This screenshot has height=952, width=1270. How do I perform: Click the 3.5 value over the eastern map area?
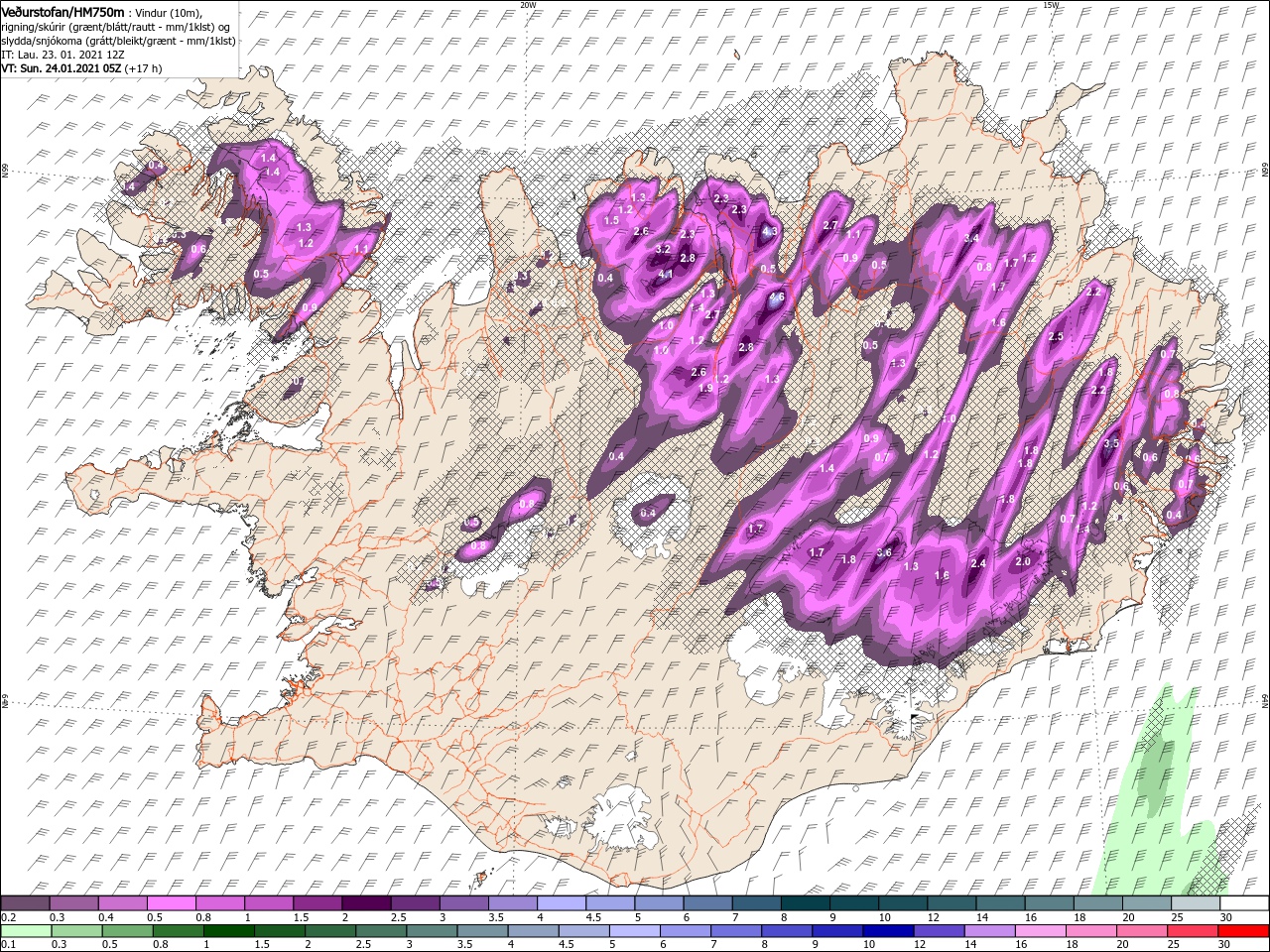(1111, 443)
